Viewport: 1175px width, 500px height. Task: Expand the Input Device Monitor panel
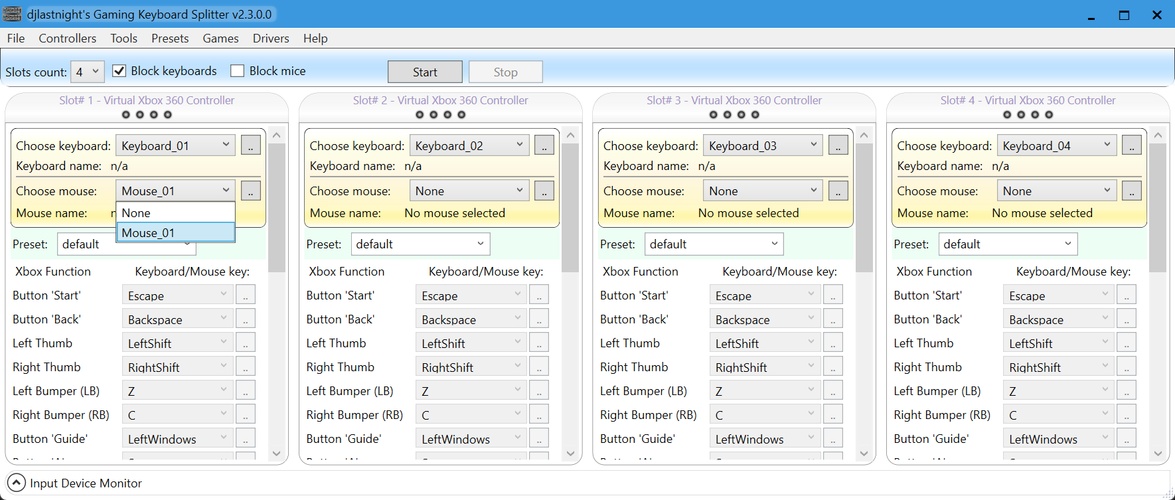pyautogui.click(x=15, y=483)
